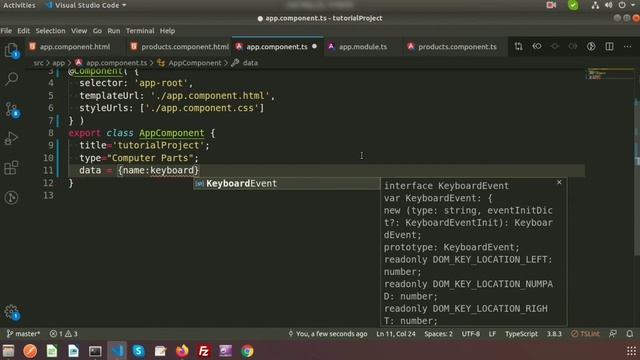Click the AppComponent class breadcrumb
This screenshot has height=360, width=640.
(189, 63)
